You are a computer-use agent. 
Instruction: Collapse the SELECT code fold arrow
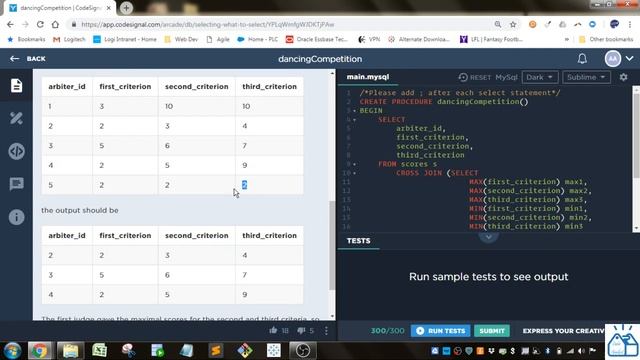[x=354, y=120]
